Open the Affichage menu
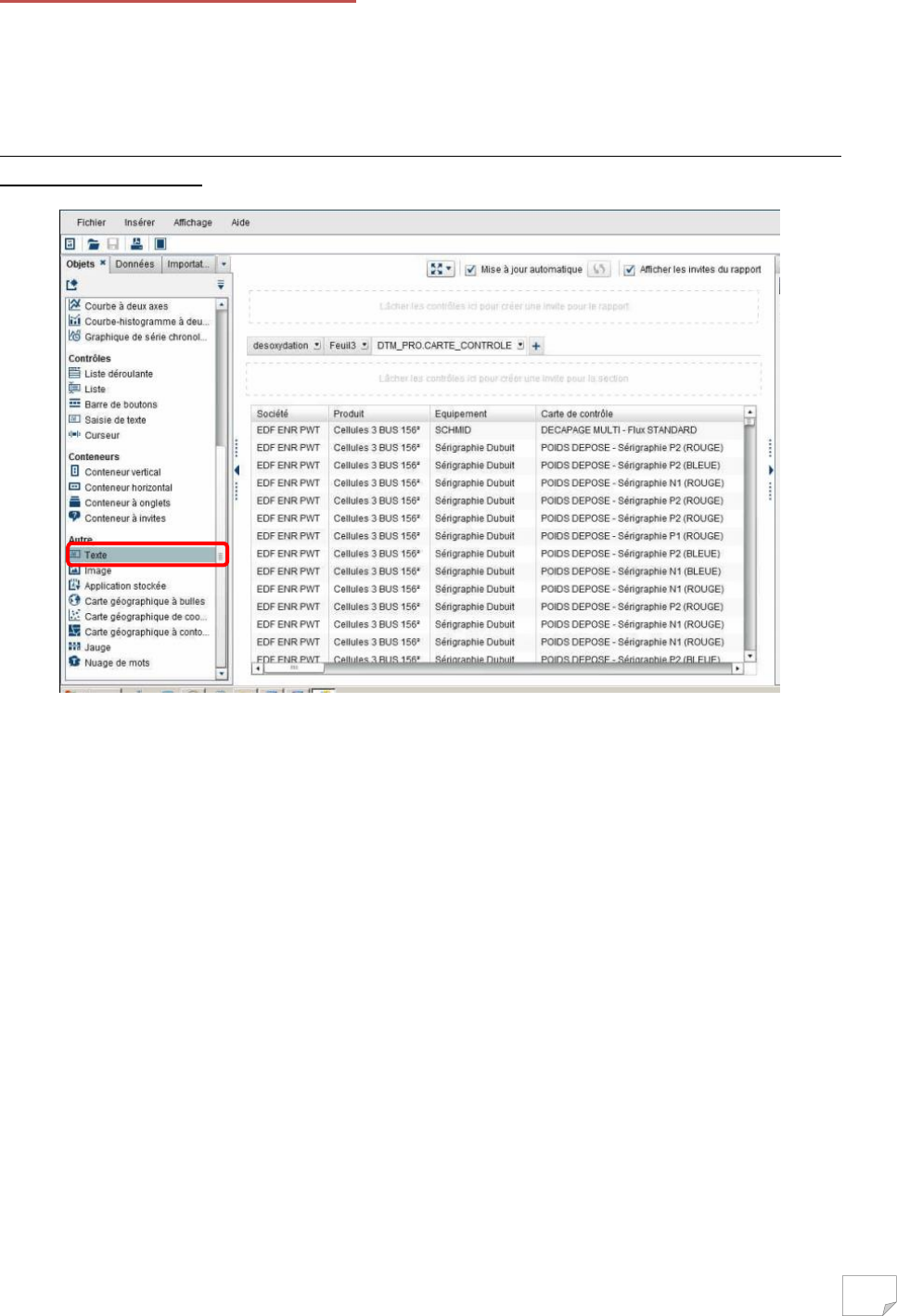This screenshot has height=1316, width=897. (192, 223)
